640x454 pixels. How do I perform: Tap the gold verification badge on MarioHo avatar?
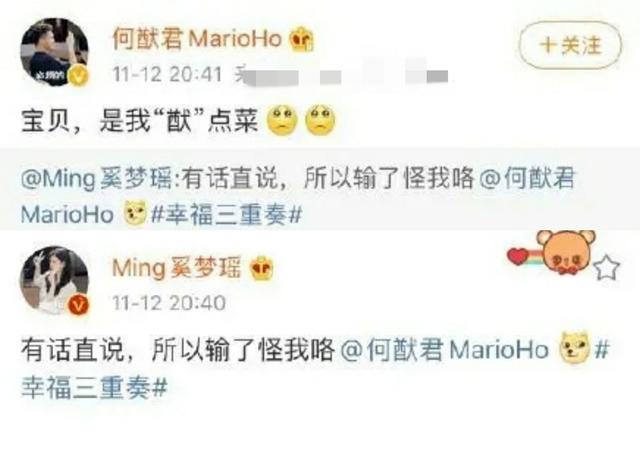[79, 76]
